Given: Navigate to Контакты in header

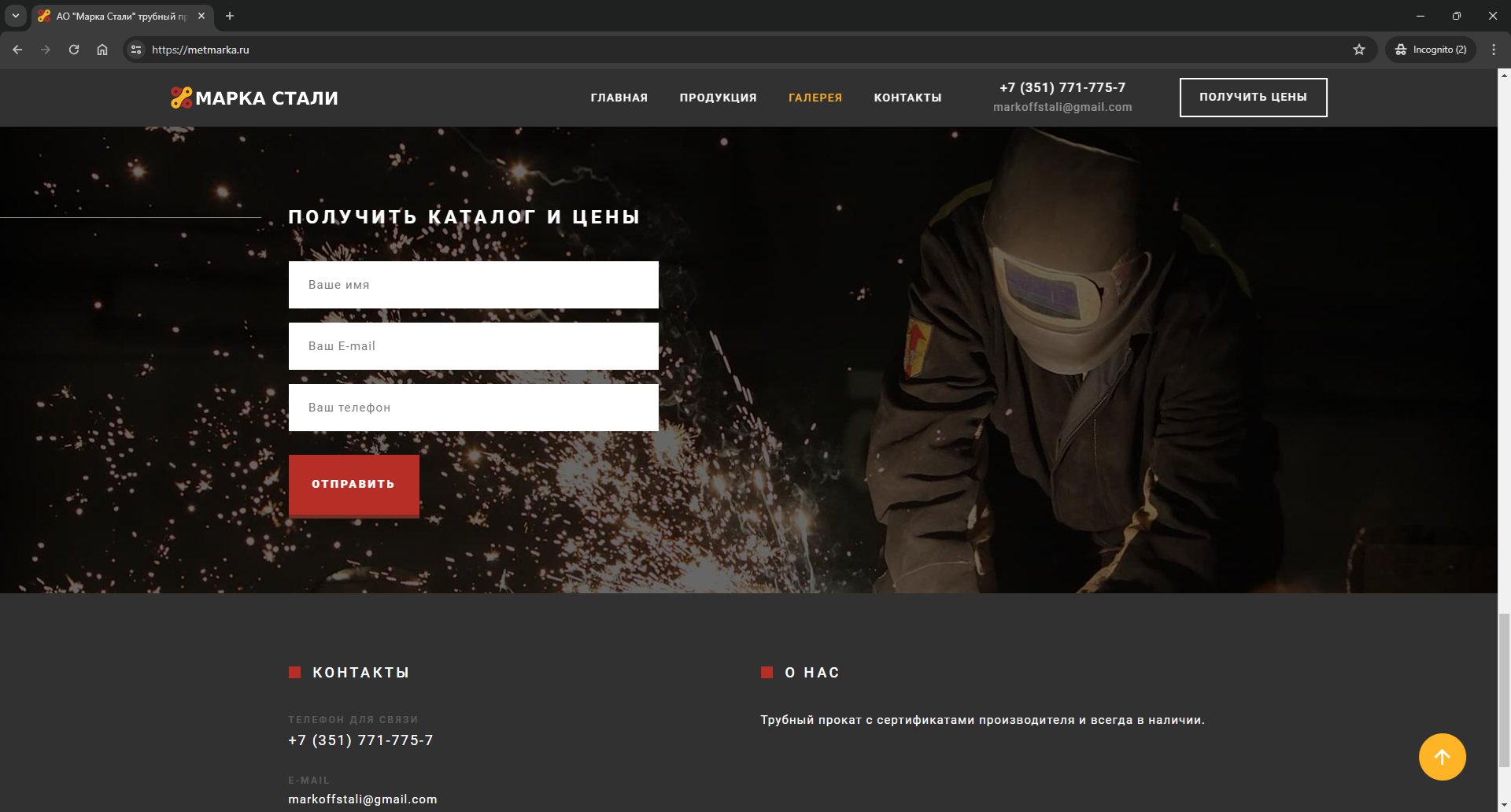Looking at the screenshot, I should 907,98.
